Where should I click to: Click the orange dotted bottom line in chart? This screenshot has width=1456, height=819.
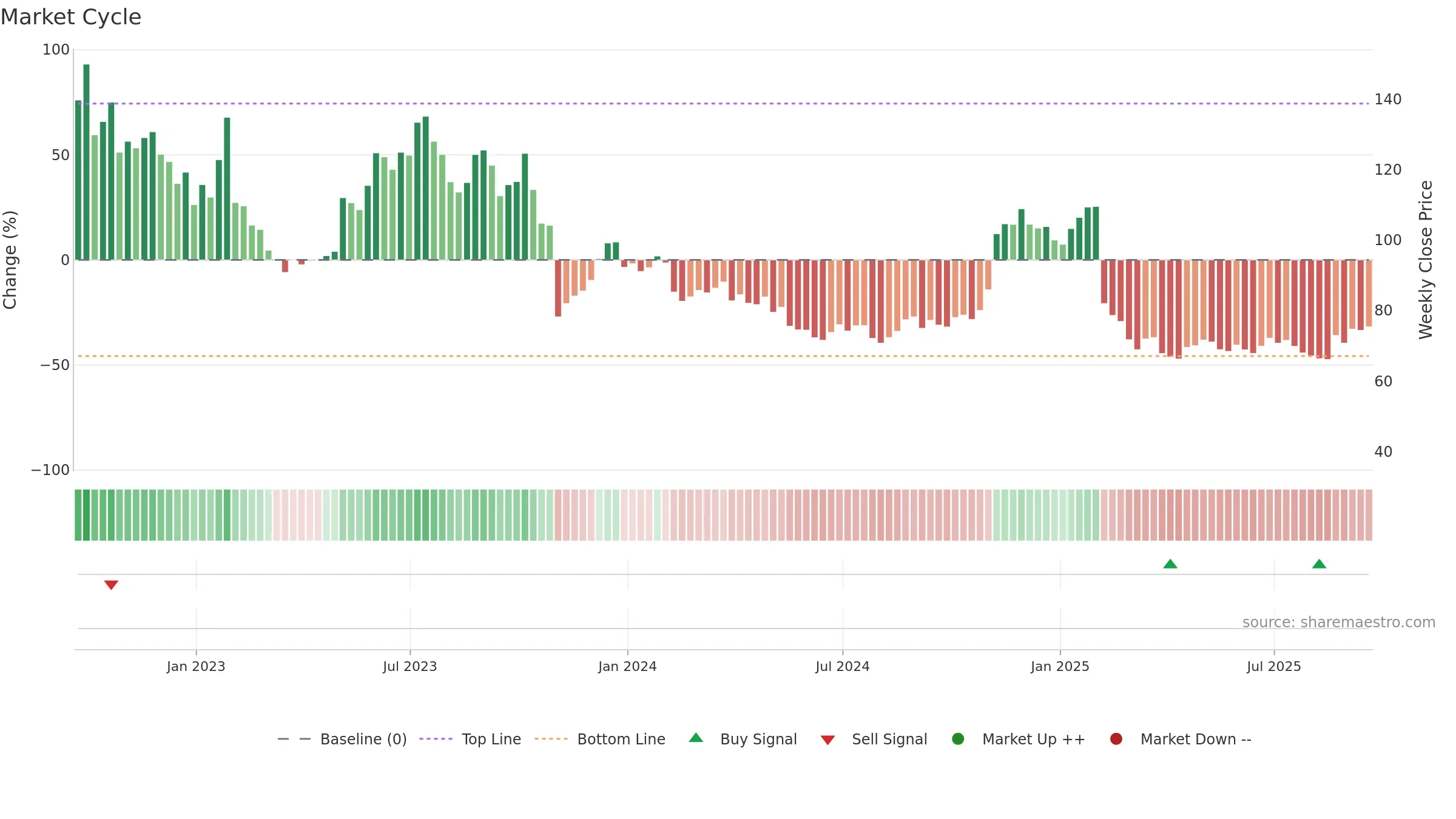coord(723,356)
